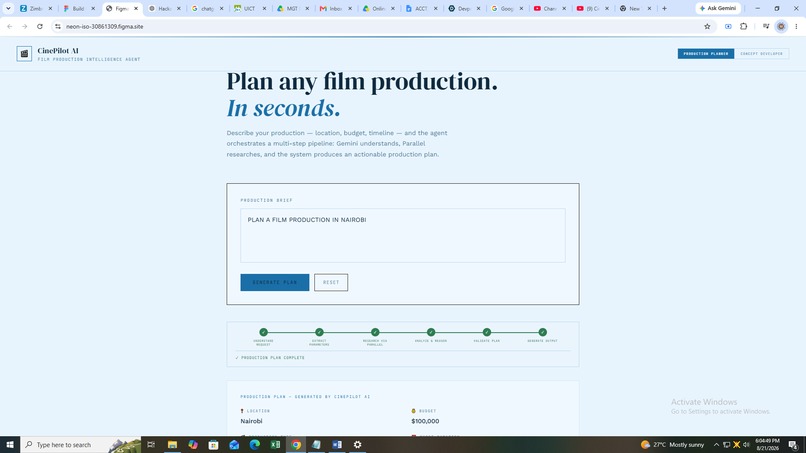Image resolution: width=806 pixels, height=453 pixels.
Task: Open Settings gear from the taskbar
Action: [x=357, y=444]
